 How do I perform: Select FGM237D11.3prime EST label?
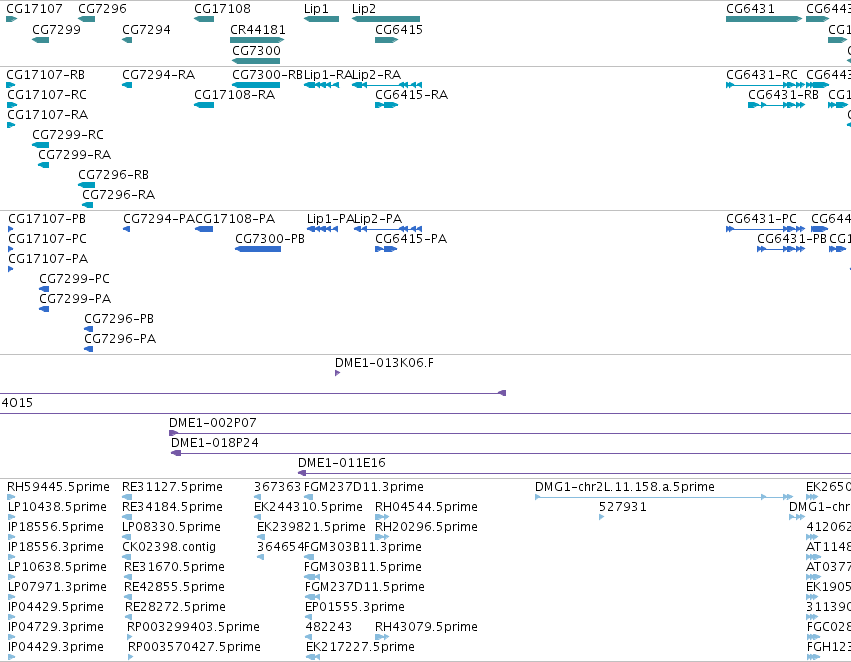[x=364, y=487]
